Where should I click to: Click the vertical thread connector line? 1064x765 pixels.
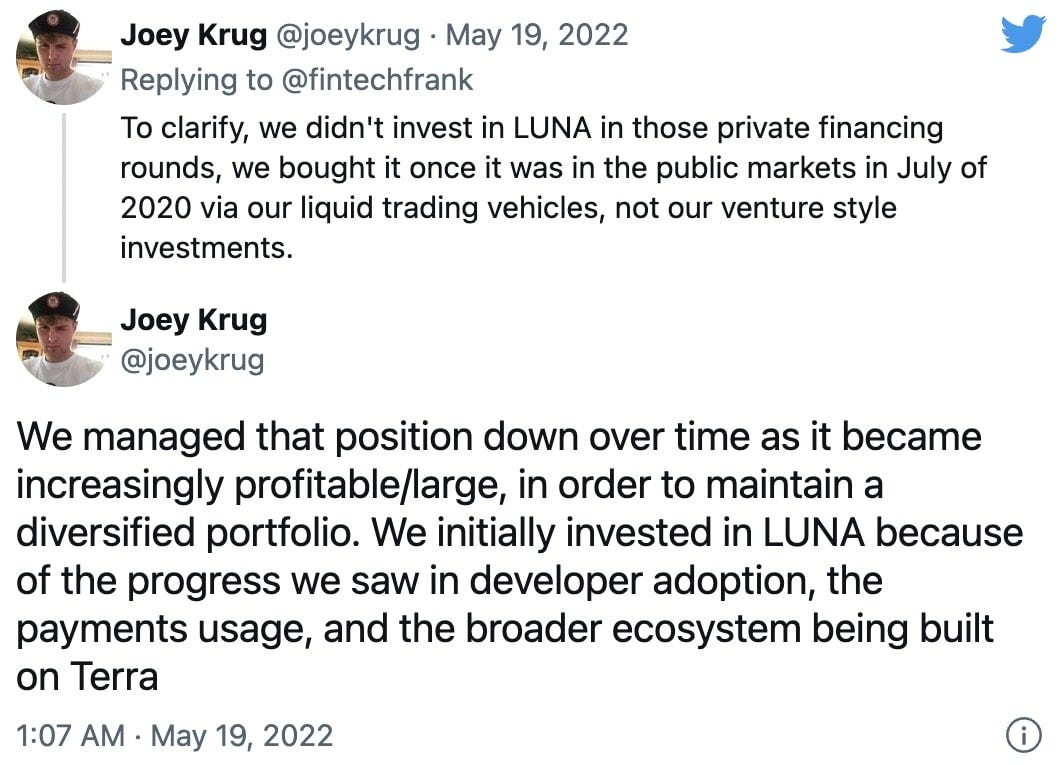point(64,198)
